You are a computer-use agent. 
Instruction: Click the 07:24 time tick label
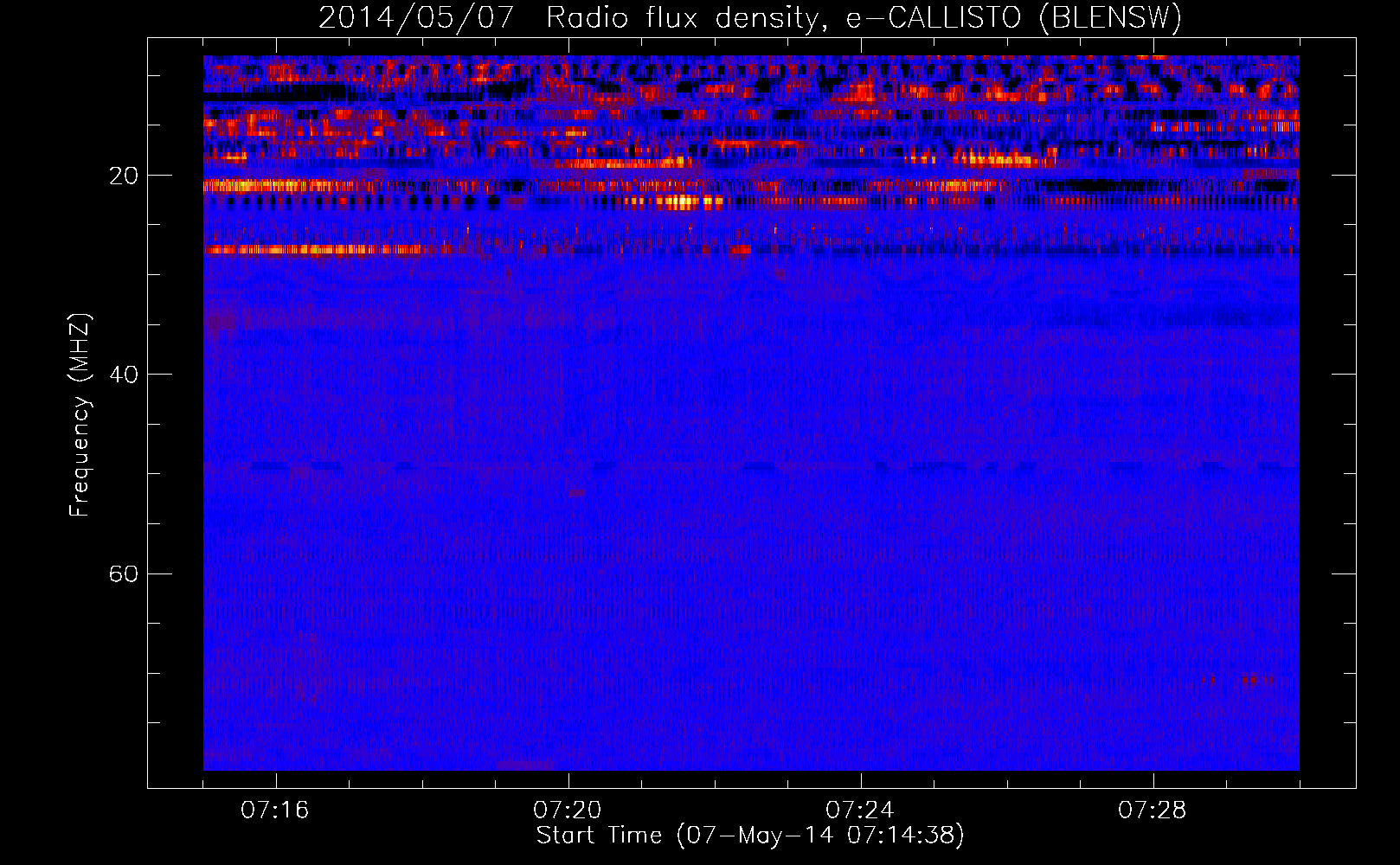pos(860,811)
